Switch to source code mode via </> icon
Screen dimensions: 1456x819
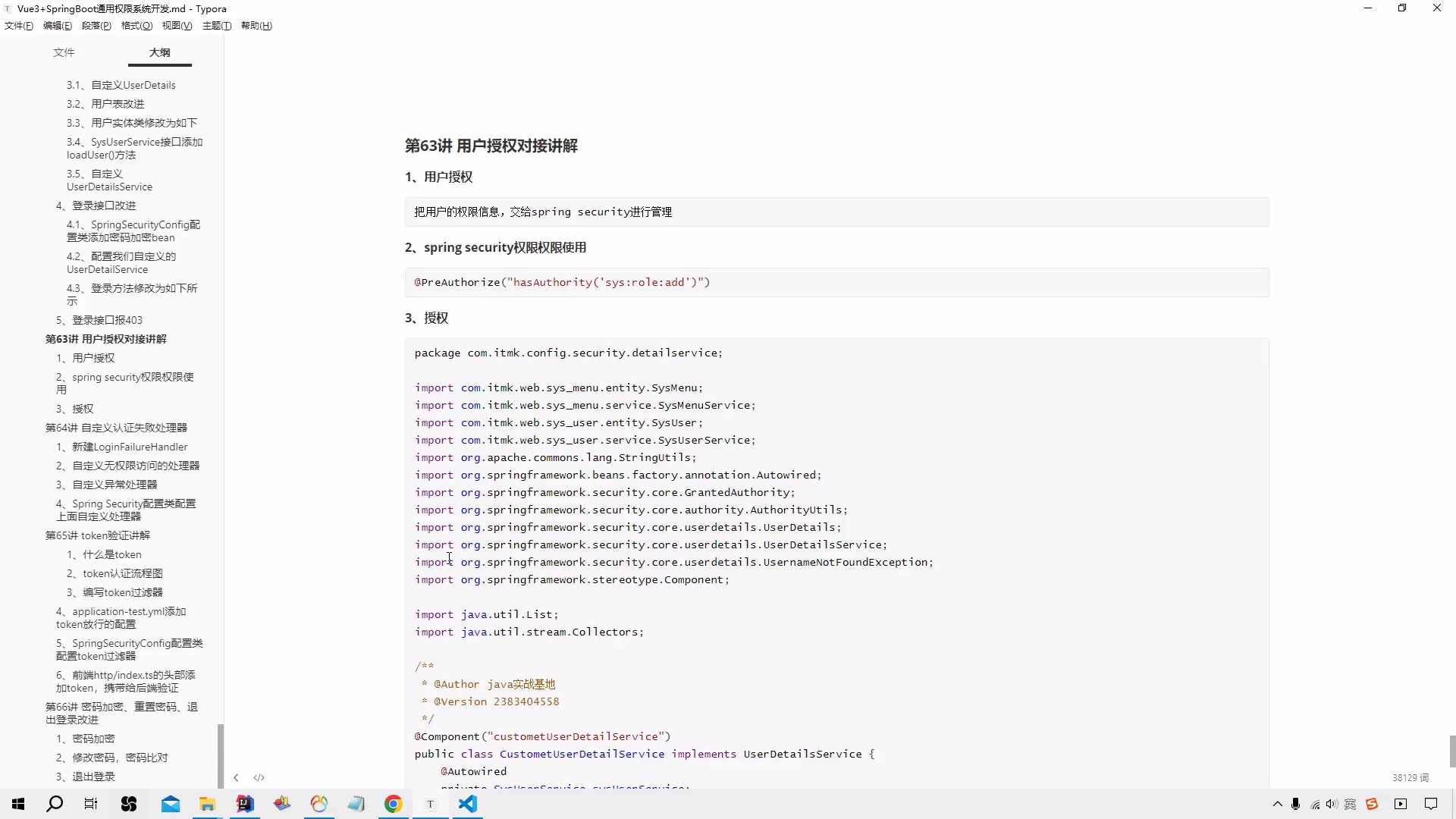click(x=259, y=777)
